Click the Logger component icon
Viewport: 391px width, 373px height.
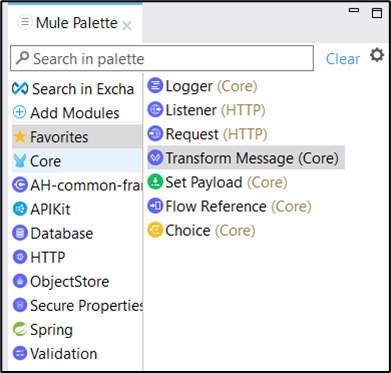155,86
